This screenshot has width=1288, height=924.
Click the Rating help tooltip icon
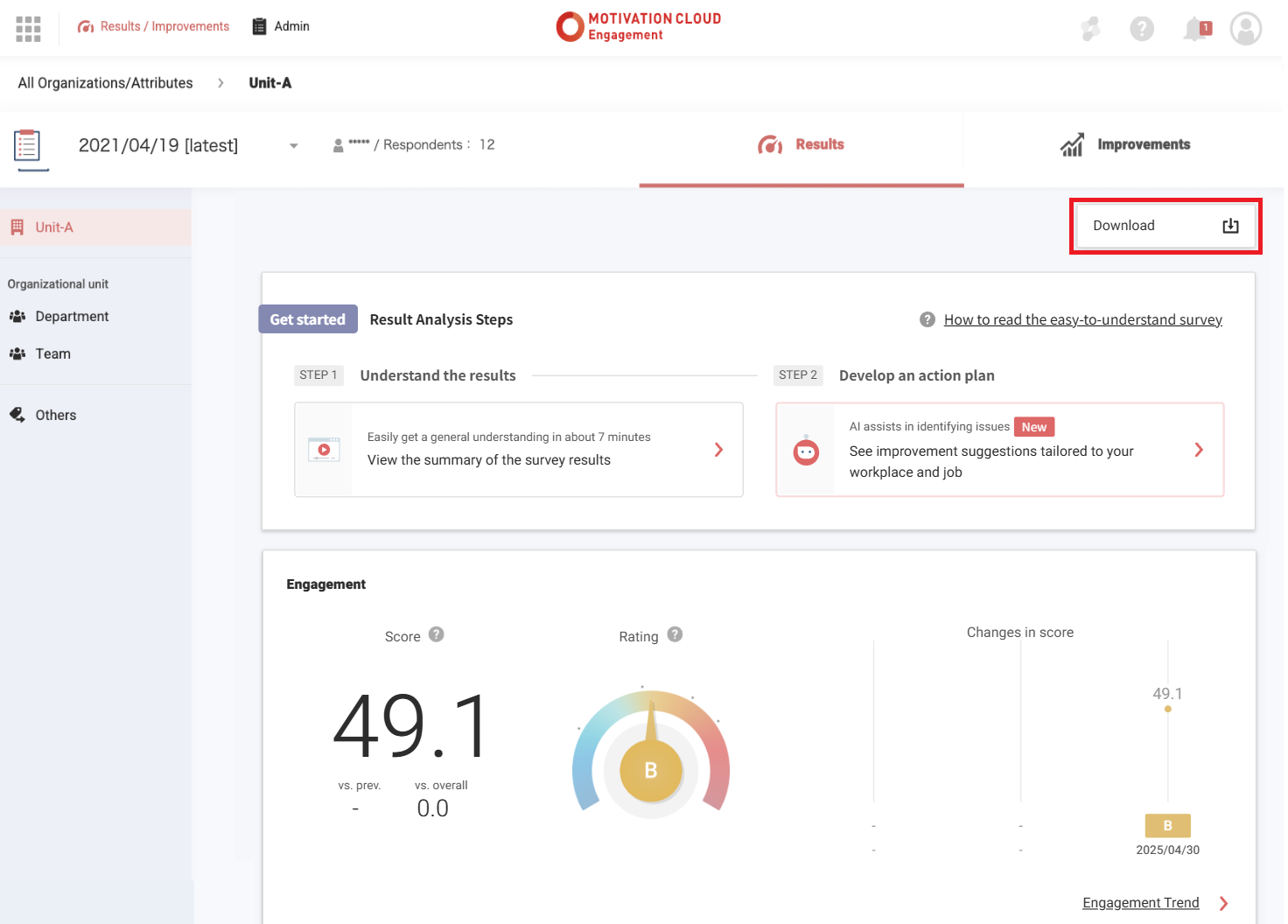pos(675,634)
